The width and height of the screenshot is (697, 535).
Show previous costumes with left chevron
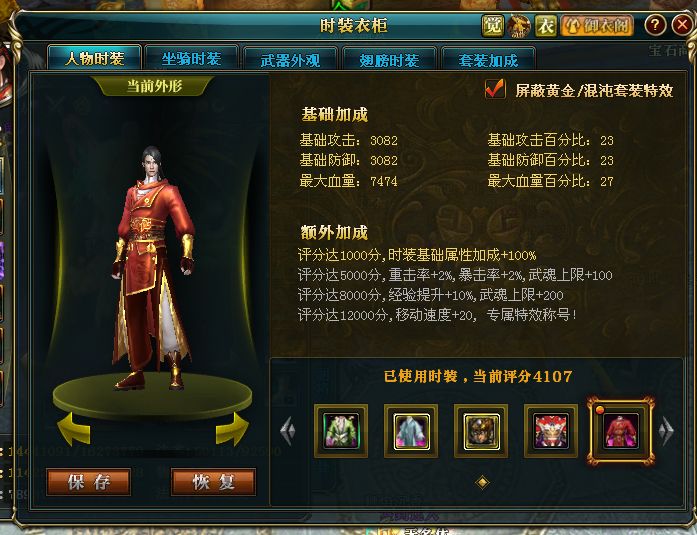(x=288, y=431)
